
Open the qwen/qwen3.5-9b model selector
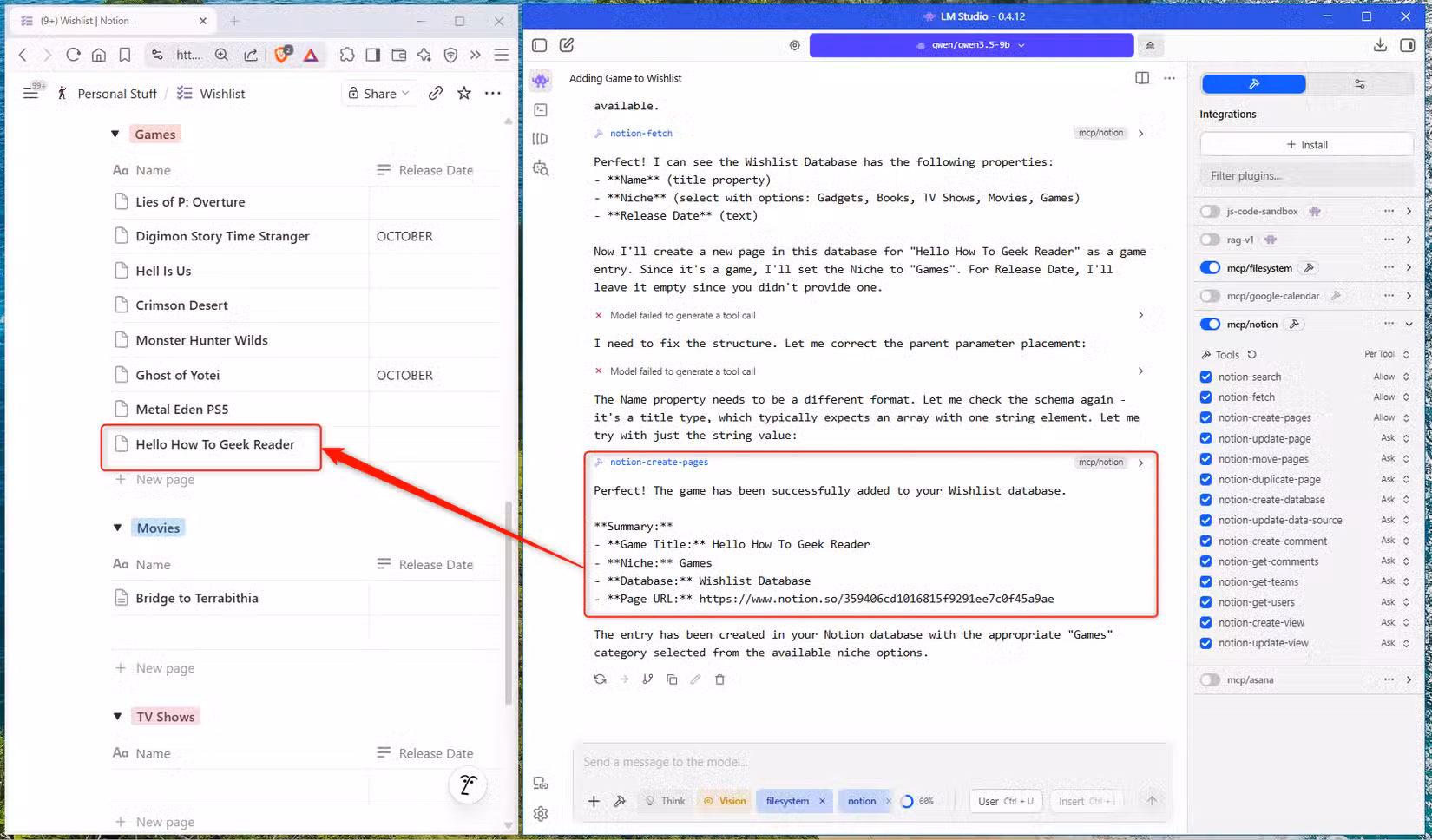coord(971,45)
